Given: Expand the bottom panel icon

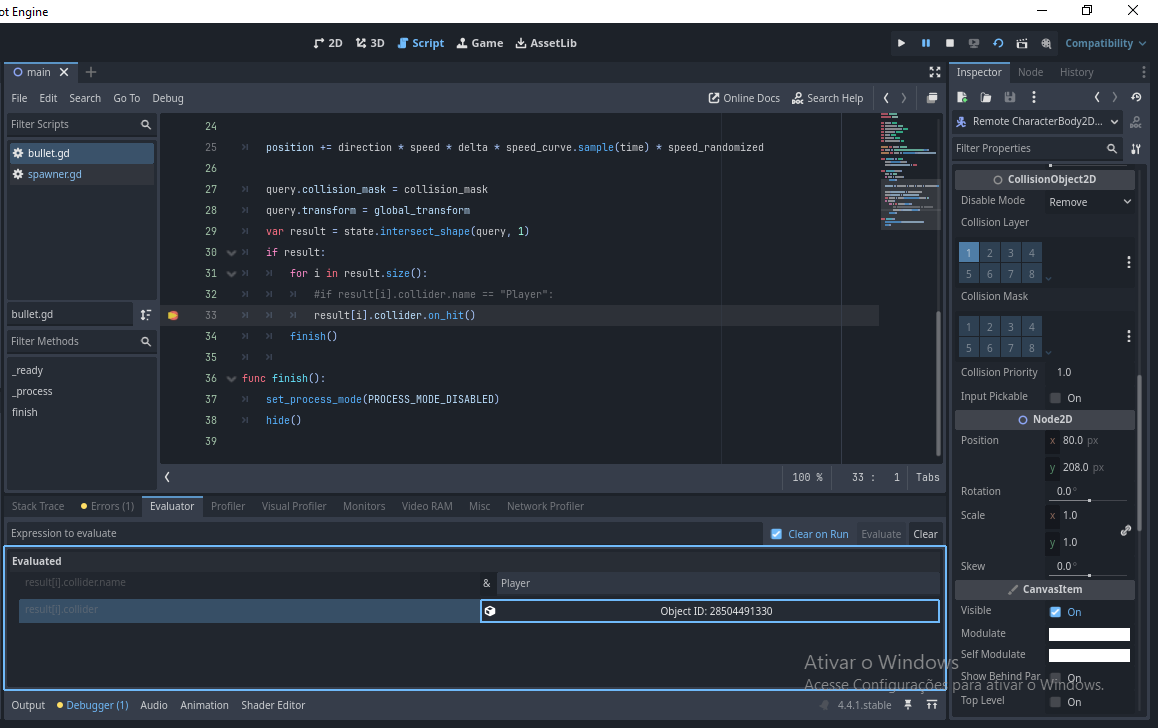Looking at the screenshot, I should point(932,705).
